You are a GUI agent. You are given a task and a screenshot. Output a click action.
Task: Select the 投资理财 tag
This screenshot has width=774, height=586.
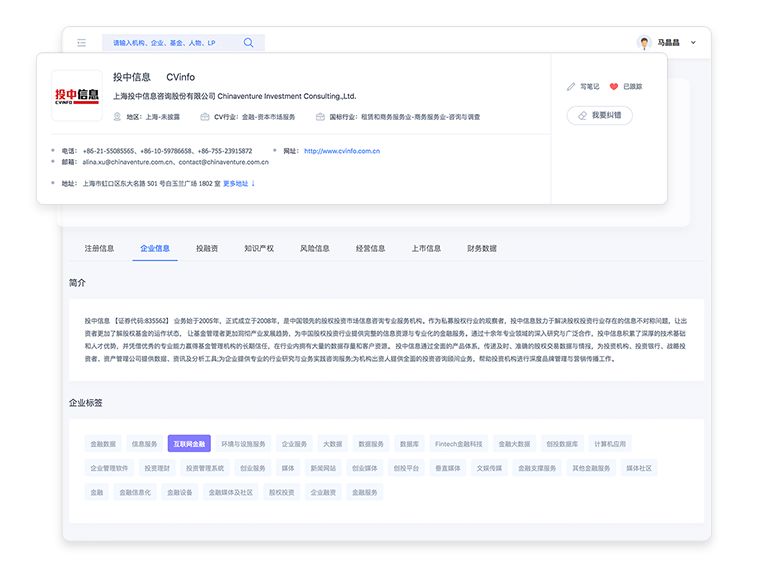157,468
